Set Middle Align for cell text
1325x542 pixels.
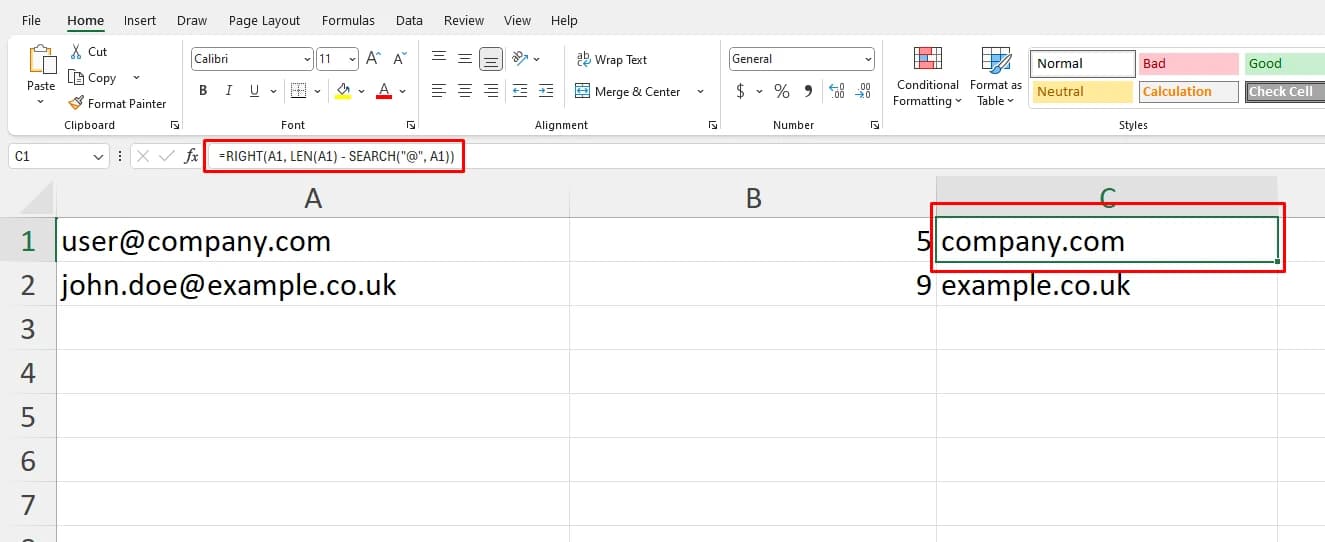click(x=465, y=59)
